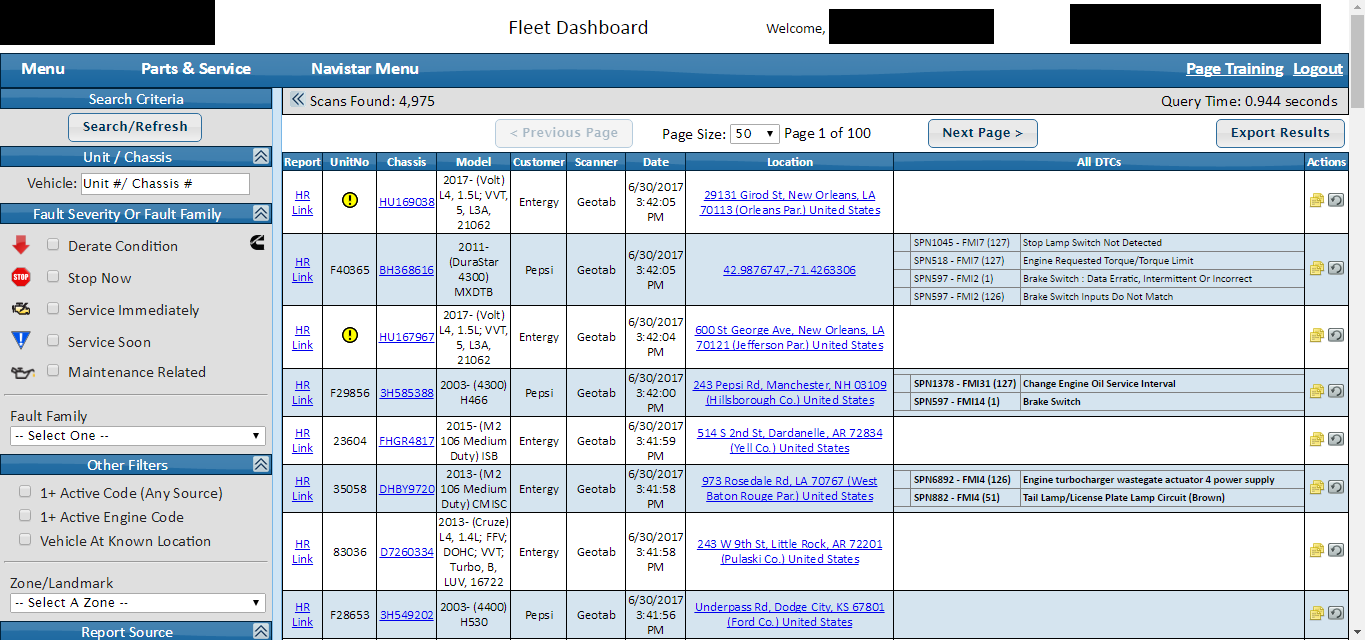Click the yellow notes icon for unit 23604

pos(1316,440)
